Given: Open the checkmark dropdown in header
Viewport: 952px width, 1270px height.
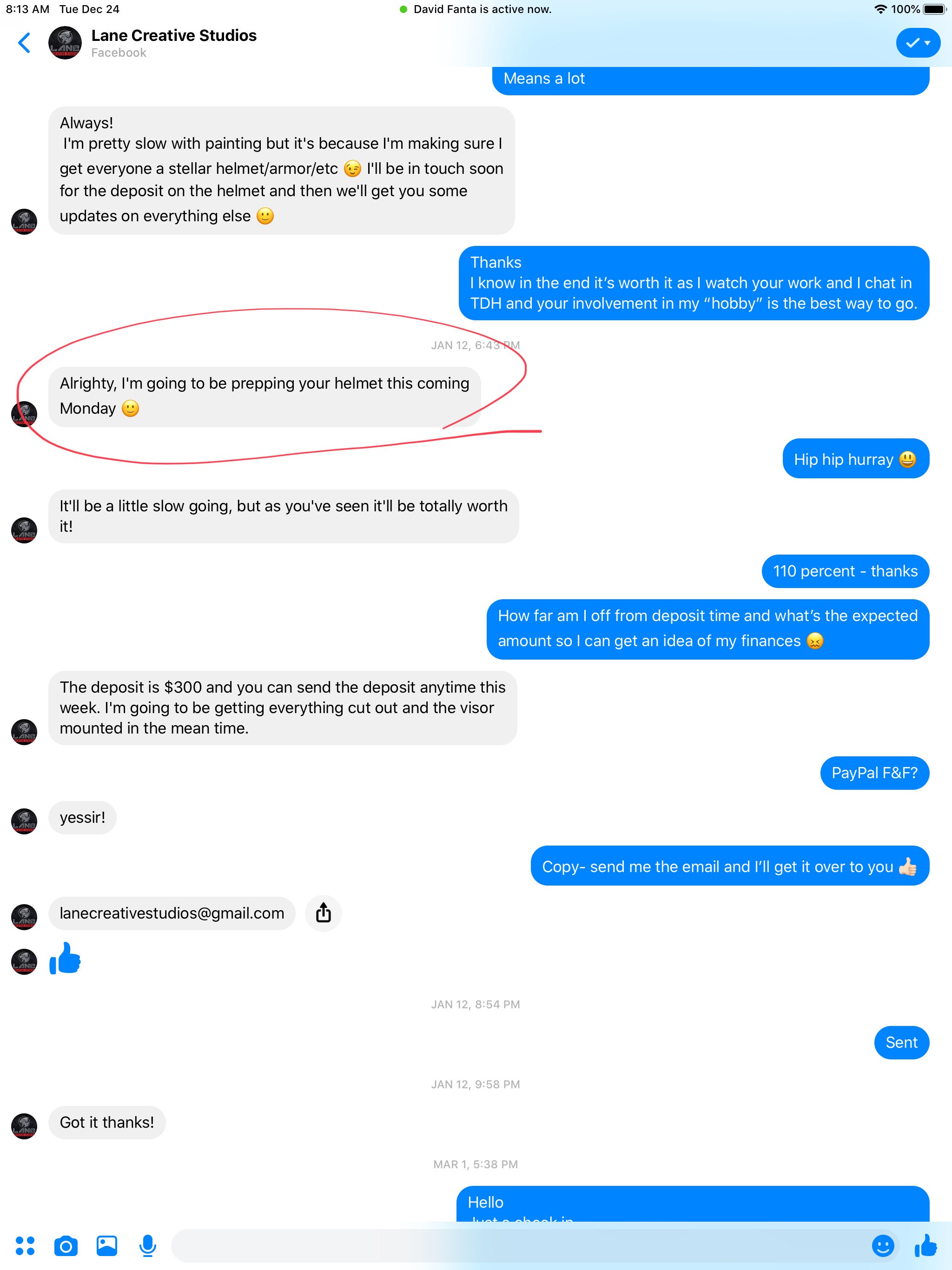Looking at the screenshot, I should tap(918, 43).
